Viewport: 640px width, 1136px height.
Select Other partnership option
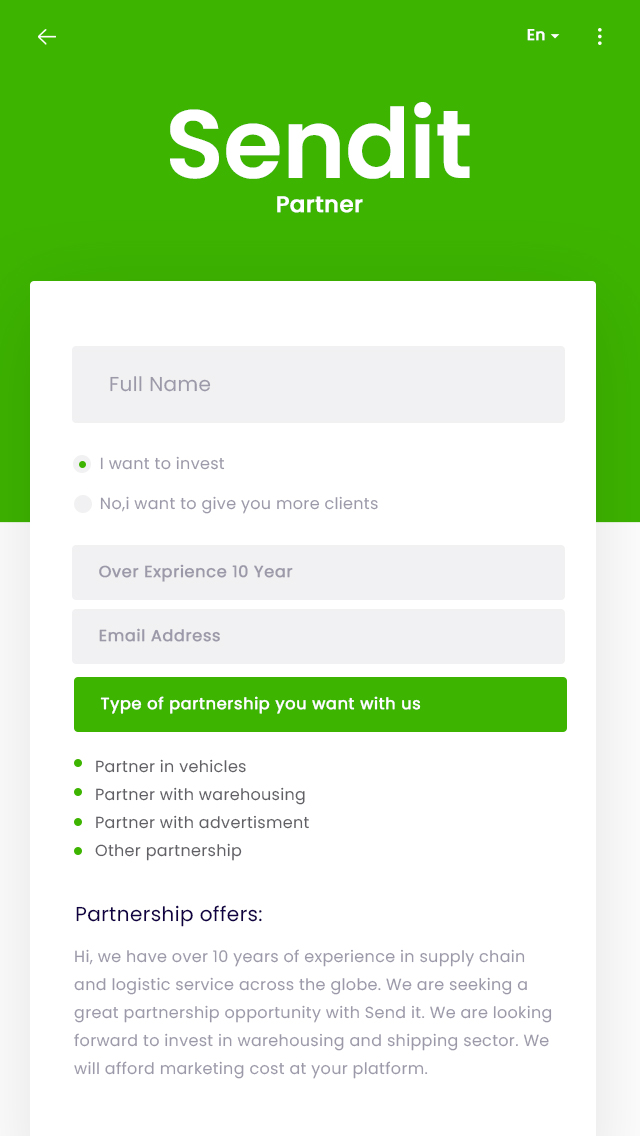(x=168, y=851)
